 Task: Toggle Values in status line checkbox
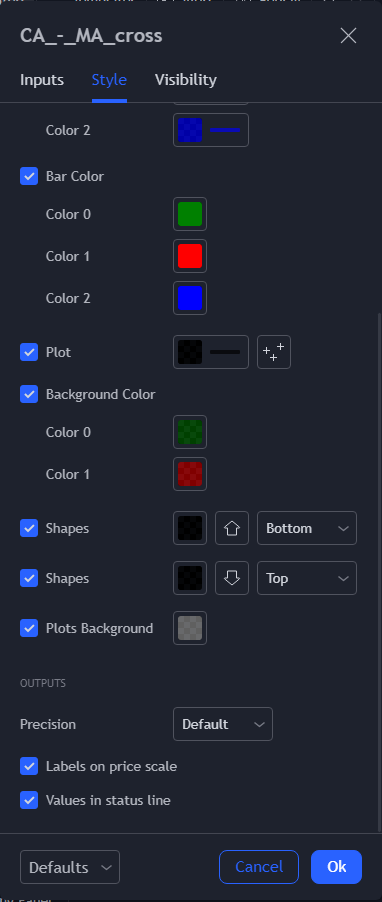[x=29, y=800]
